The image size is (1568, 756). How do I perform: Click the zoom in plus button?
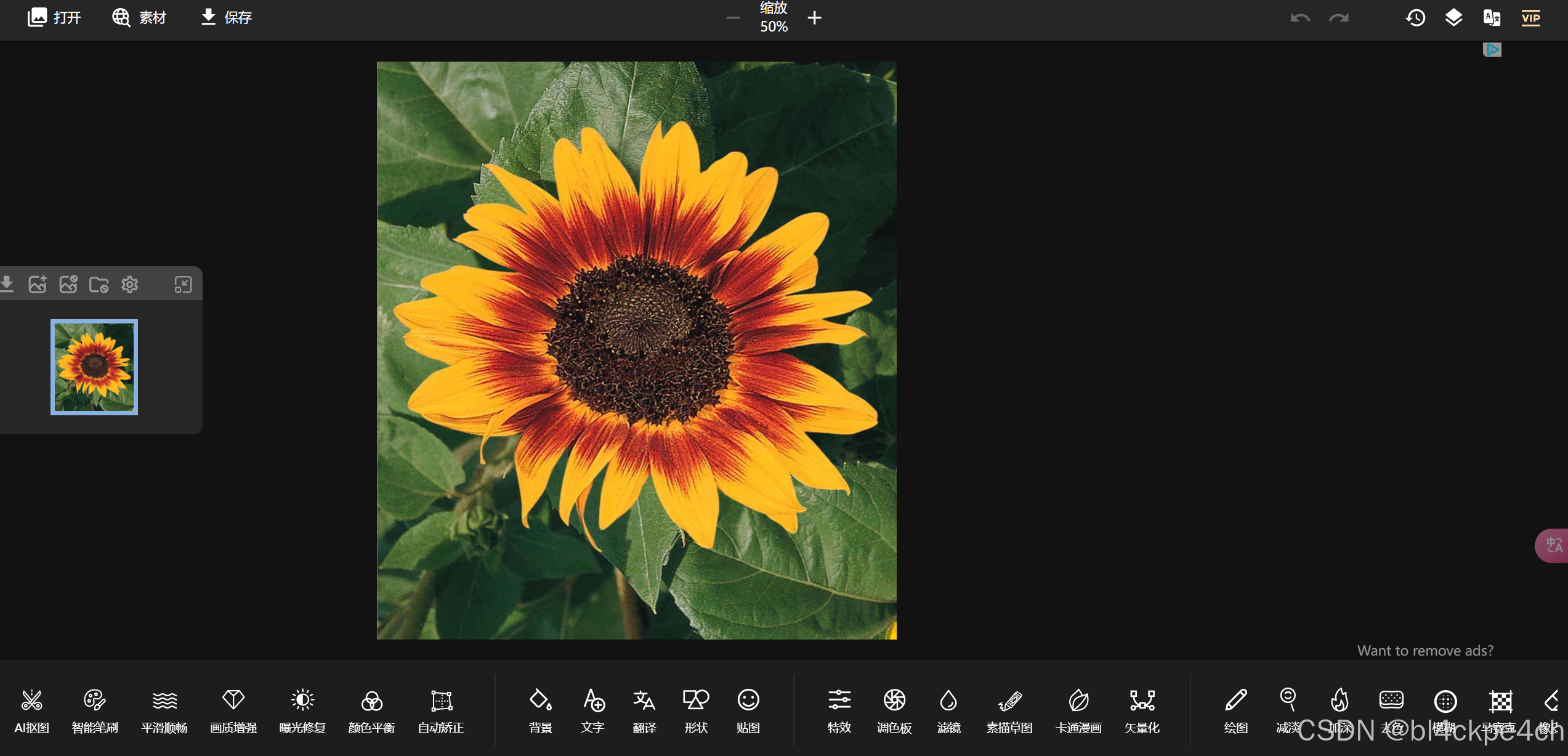(x=814, y=18)
